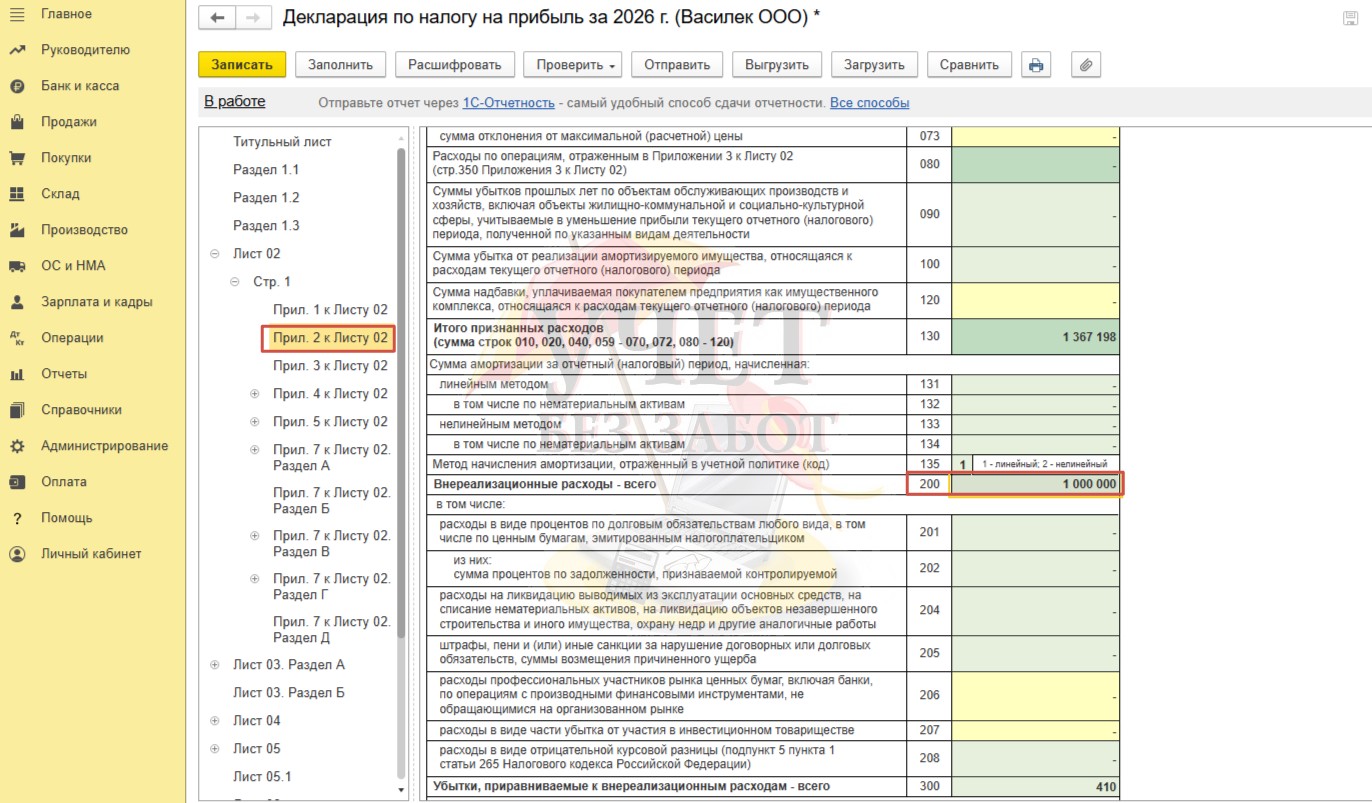
Task: Click the Руководителю chart icon
Action: click(16, 50)
